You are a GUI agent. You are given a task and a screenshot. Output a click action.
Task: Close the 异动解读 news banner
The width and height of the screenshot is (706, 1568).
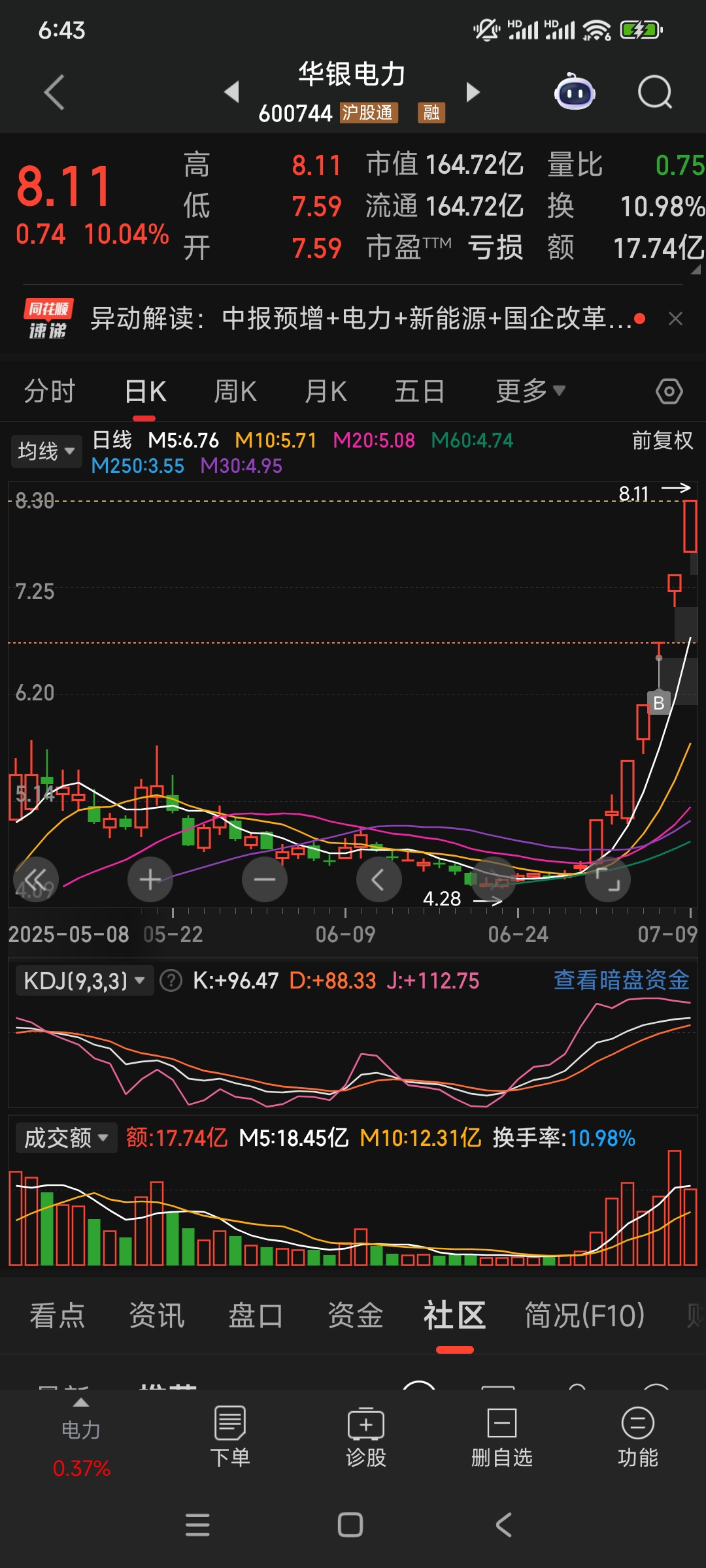(x=676, y=319)
